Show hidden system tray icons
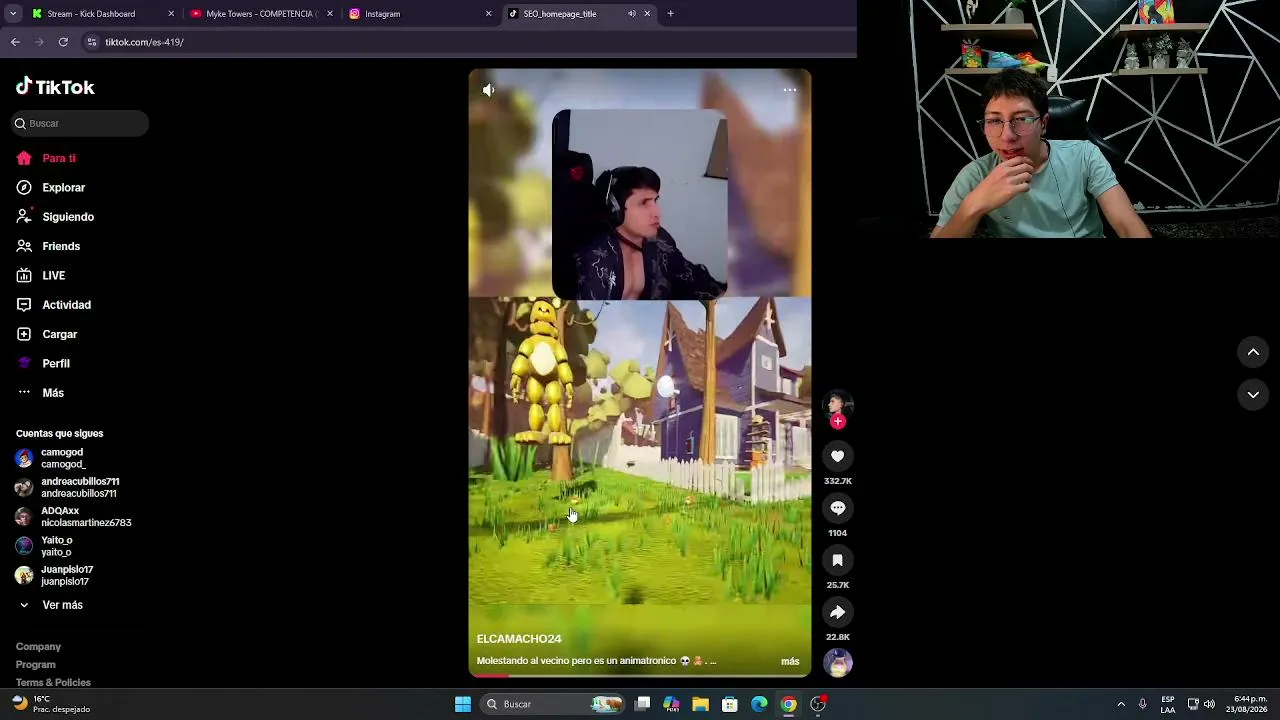 tap(1121, 704)
